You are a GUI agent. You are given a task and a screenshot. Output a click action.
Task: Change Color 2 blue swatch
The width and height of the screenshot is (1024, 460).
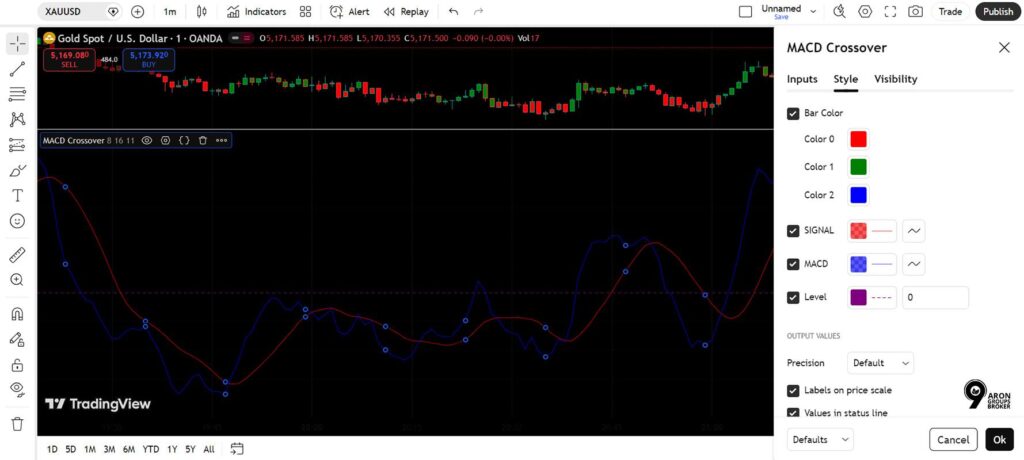[x=858, y=195]
